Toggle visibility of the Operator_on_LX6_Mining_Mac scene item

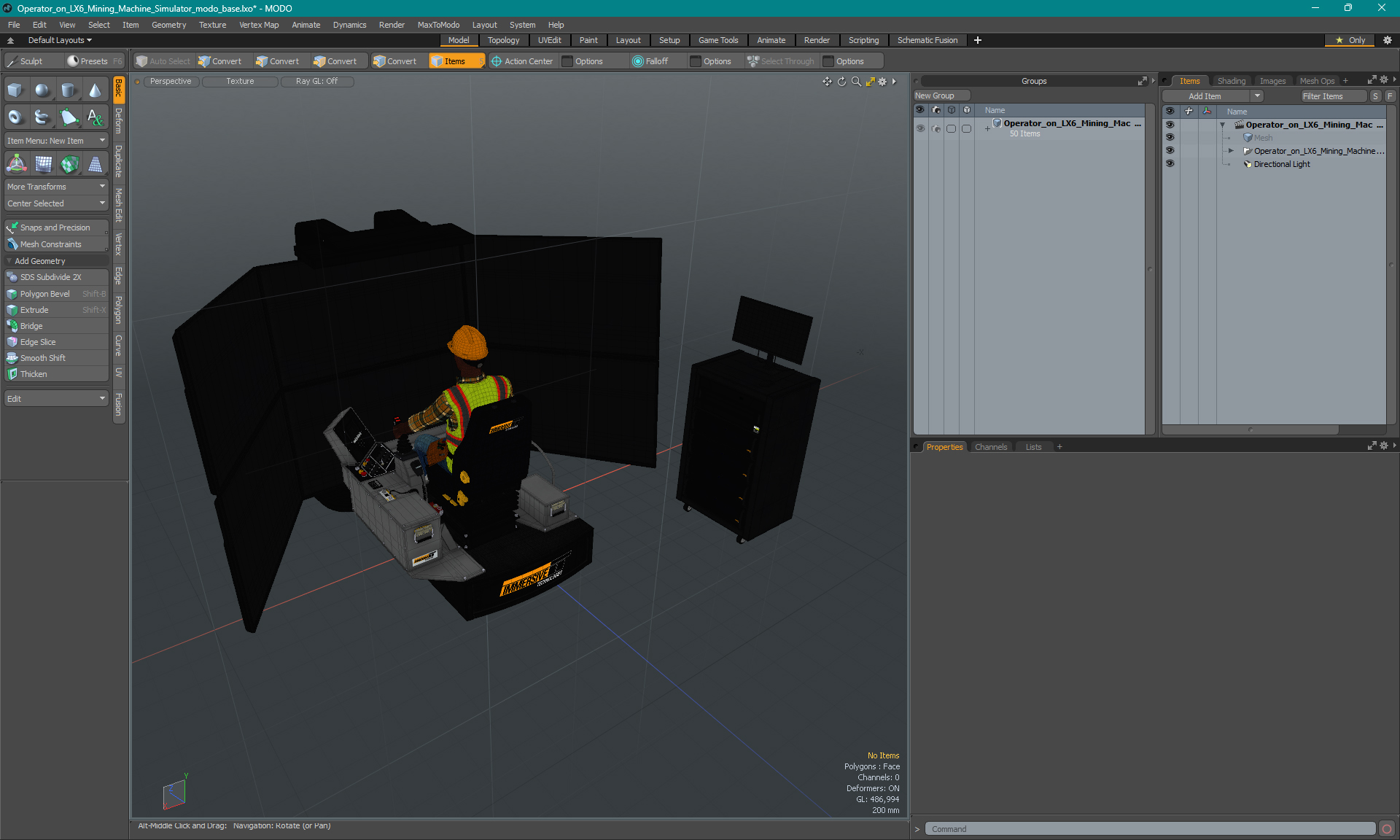[1170, 125]
